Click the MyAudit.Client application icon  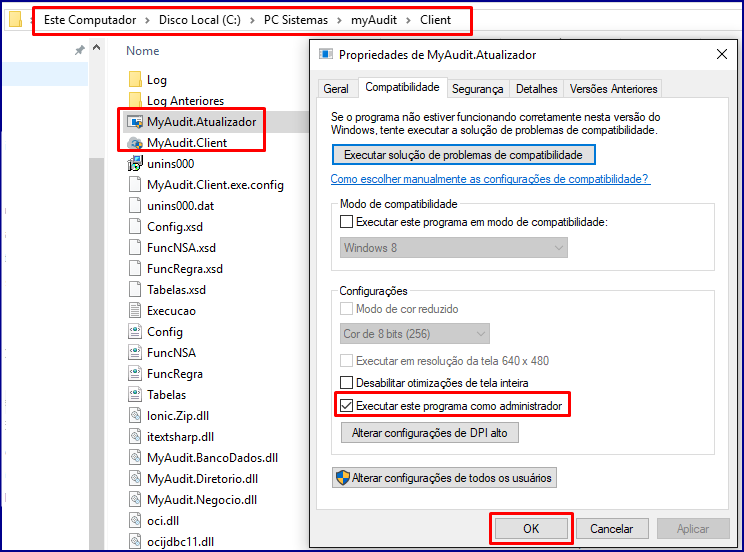point(135,142)
